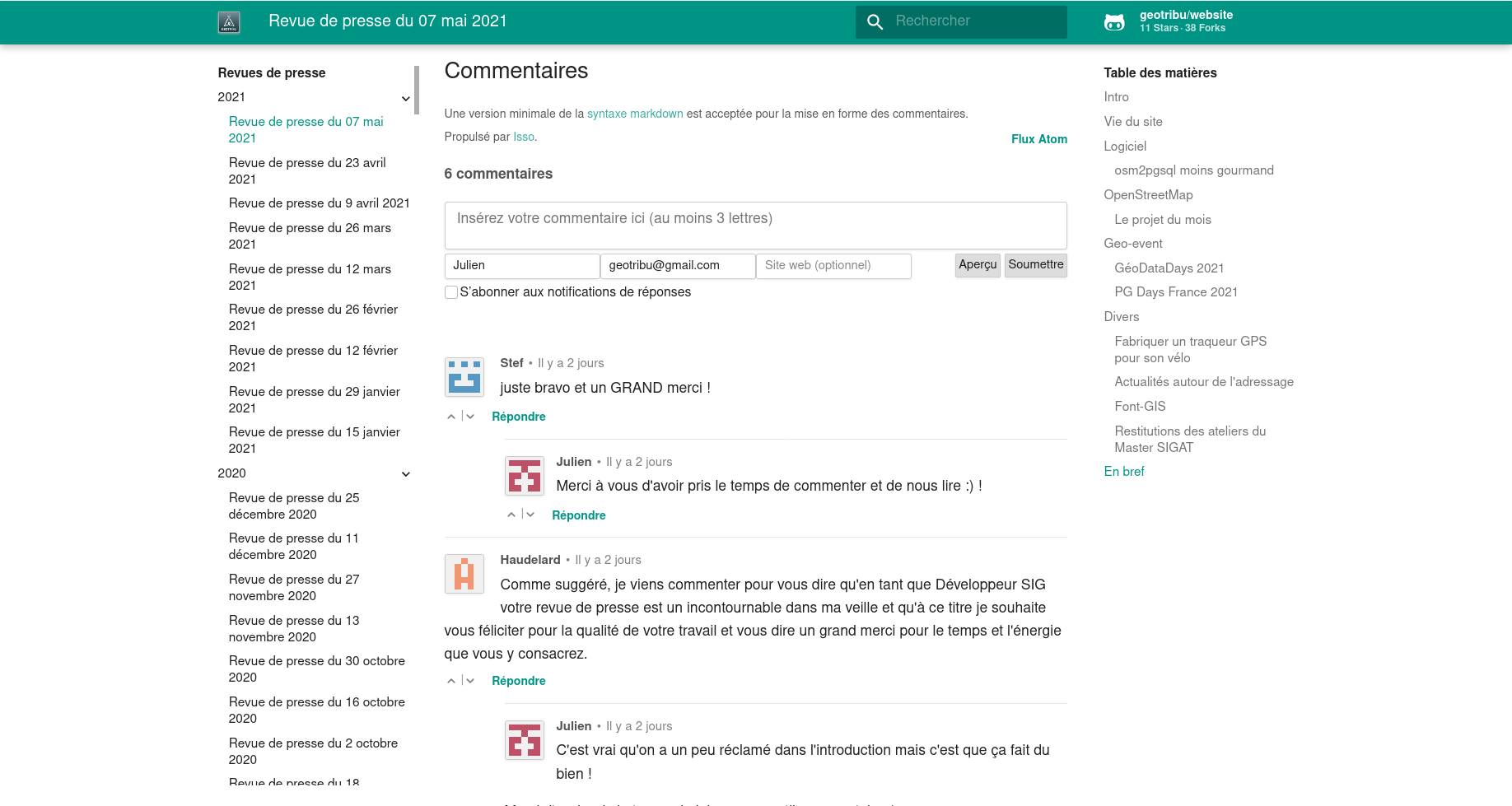Click the left sidebar scrollbar

[x=417, y=90]
